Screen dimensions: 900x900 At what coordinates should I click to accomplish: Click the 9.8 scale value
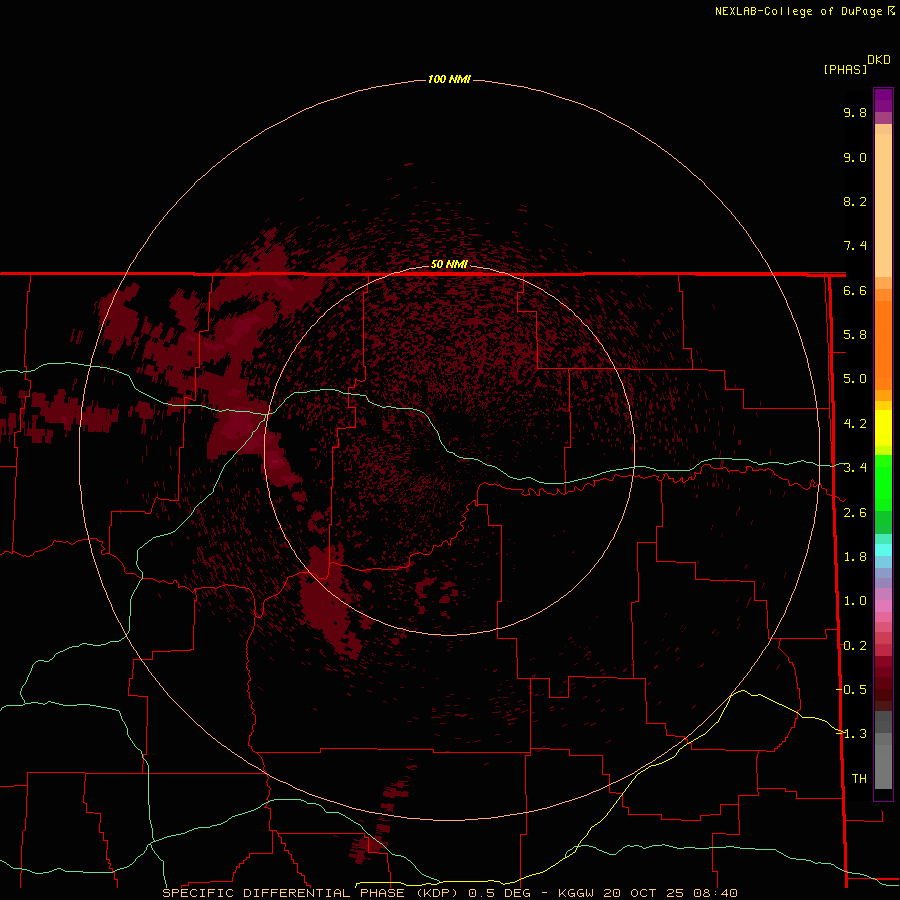coord(855,112)
